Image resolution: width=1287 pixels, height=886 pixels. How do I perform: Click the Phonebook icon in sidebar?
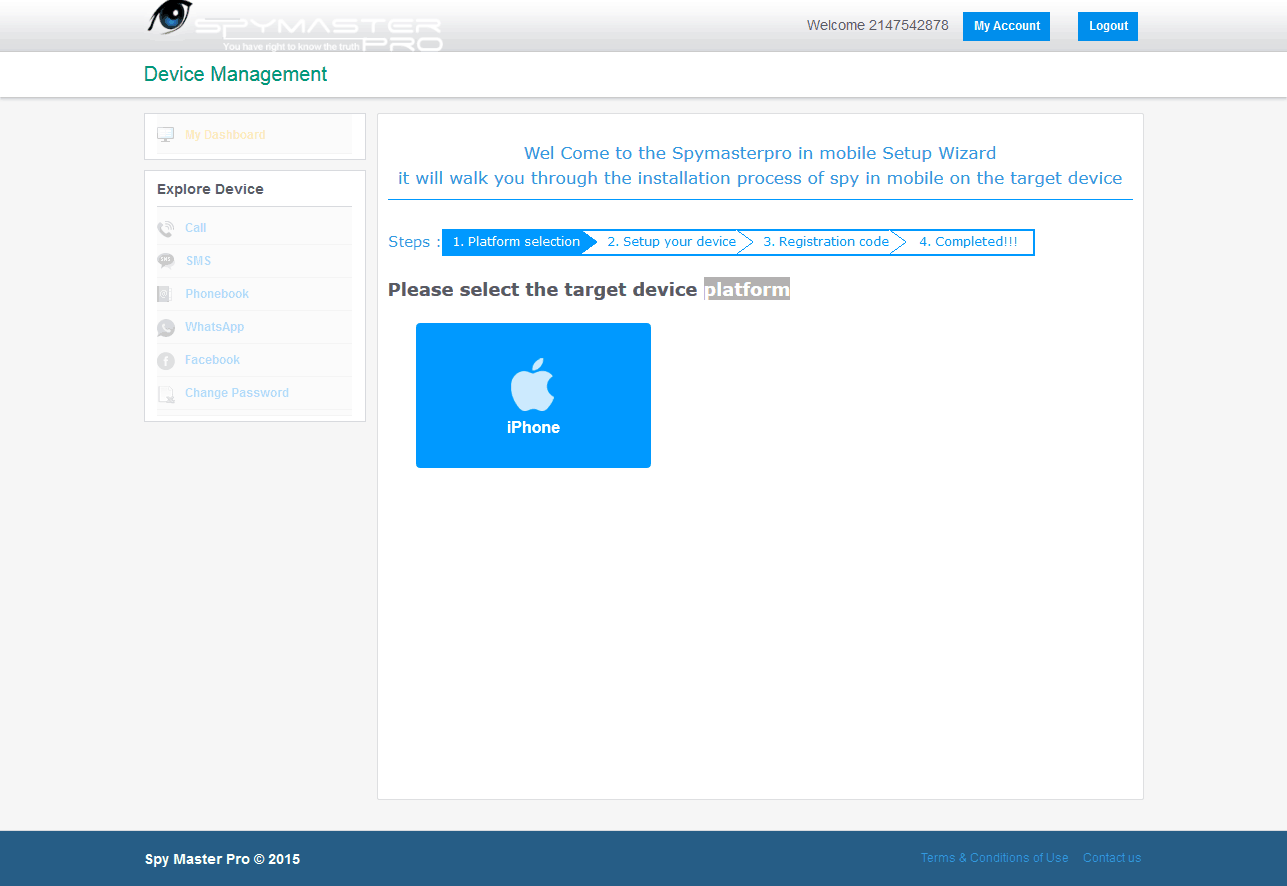pyautogui.click(x=166, y=294)
